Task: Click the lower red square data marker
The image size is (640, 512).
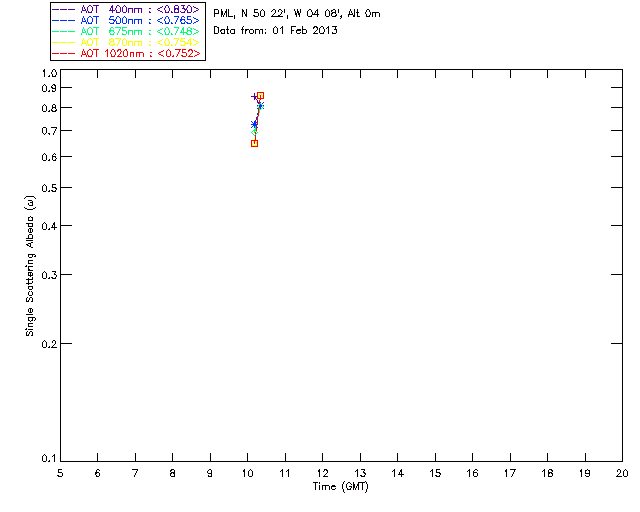Action: click(x=254, y=143)
